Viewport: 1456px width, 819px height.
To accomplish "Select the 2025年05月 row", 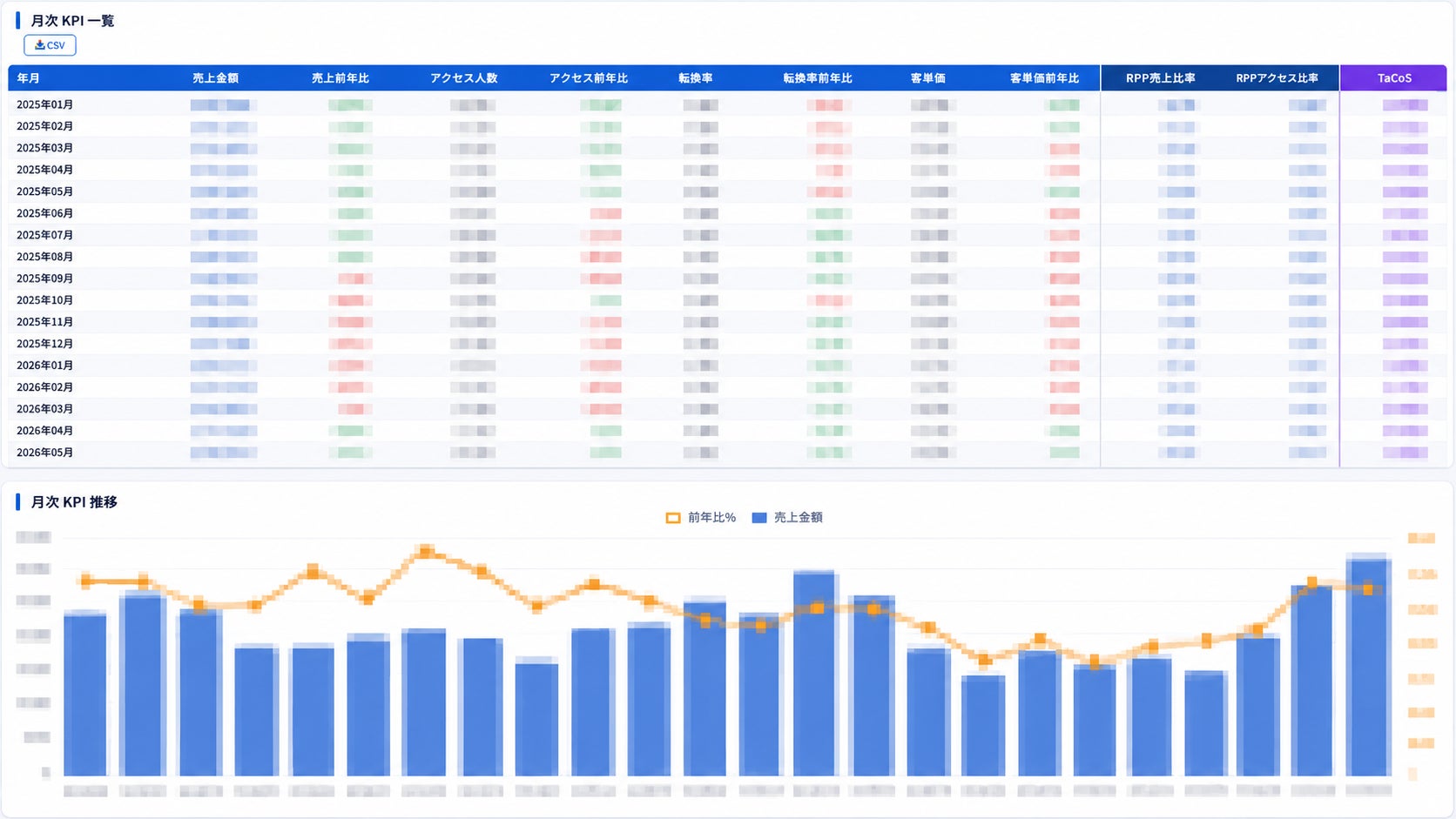I will click(727, 191).
